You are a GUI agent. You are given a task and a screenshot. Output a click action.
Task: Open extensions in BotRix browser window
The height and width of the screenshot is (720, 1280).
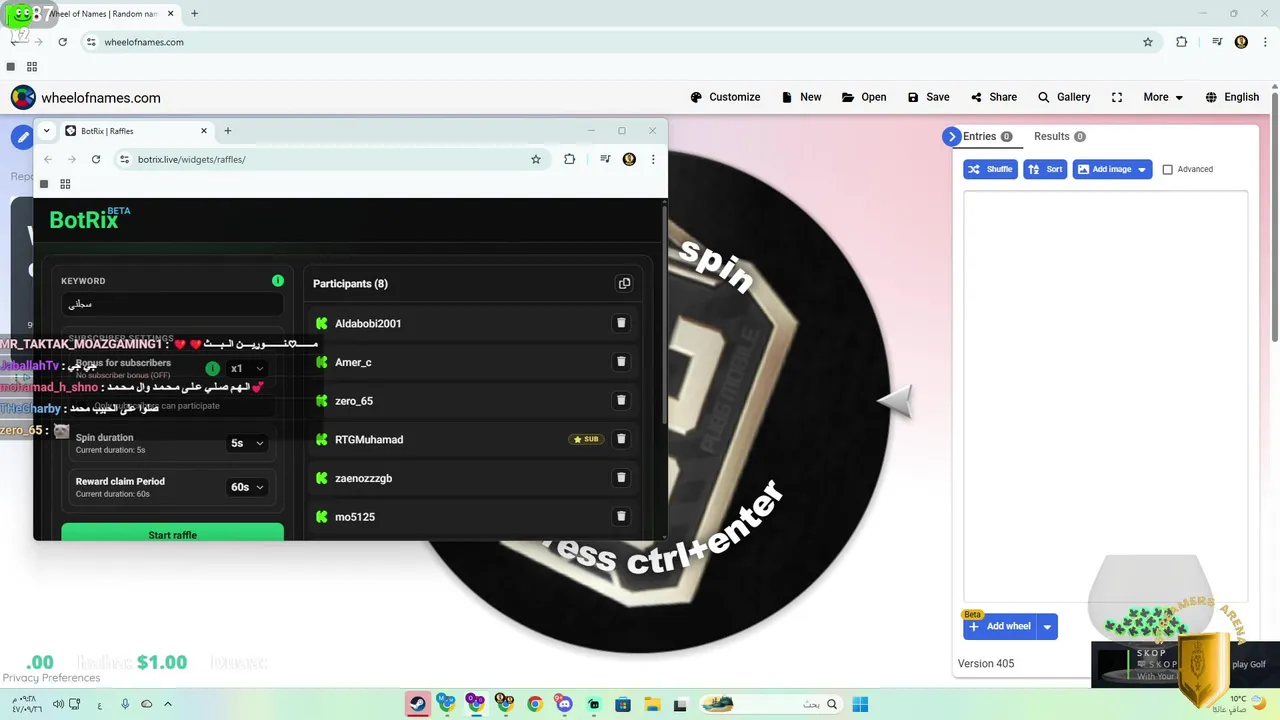[x=569, y=159]
